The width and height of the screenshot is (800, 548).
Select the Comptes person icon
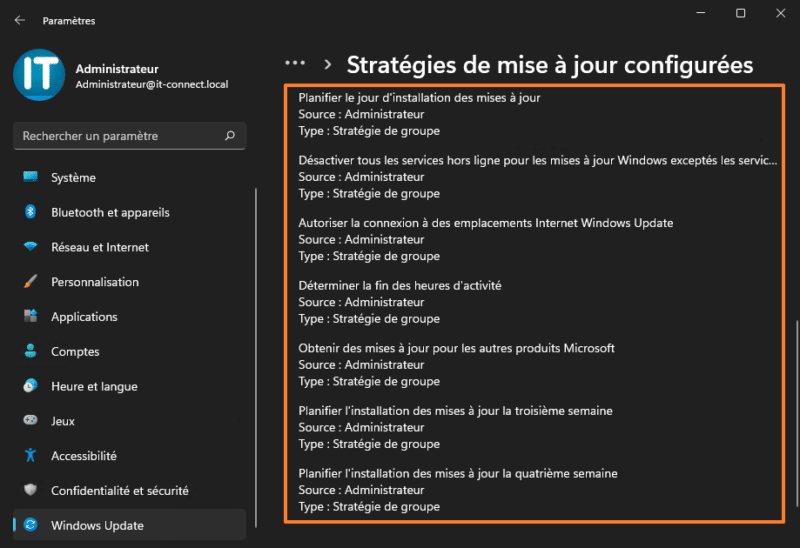click(x=31, y=351)
